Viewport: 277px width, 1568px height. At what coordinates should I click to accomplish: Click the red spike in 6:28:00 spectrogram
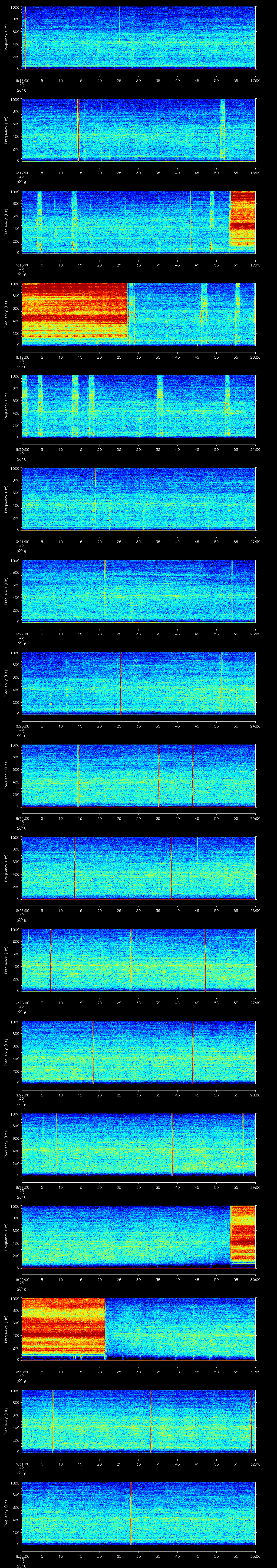coord(172,1144)
